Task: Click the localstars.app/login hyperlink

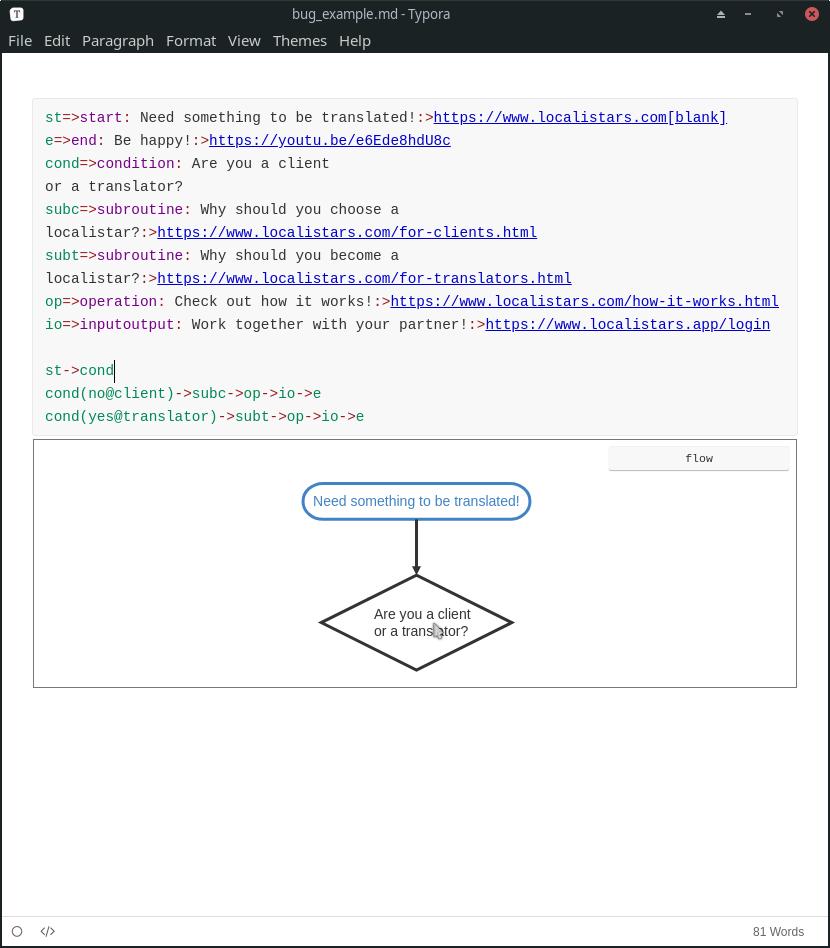Action: [627, 324]
